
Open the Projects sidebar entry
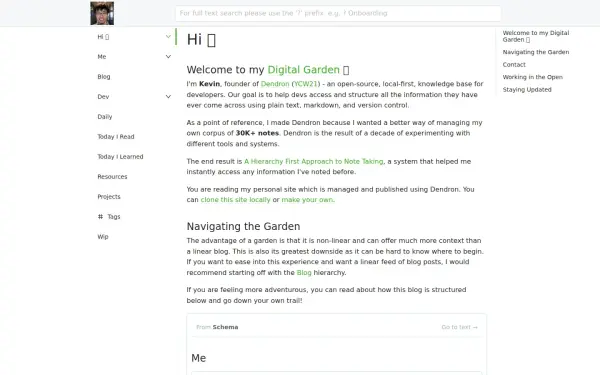click(x=109, y=197)
